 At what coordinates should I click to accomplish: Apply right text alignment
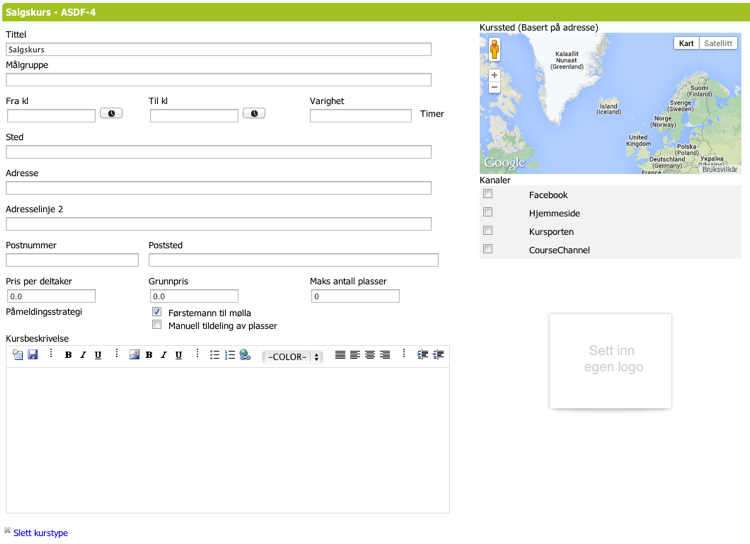pos(385,355)
